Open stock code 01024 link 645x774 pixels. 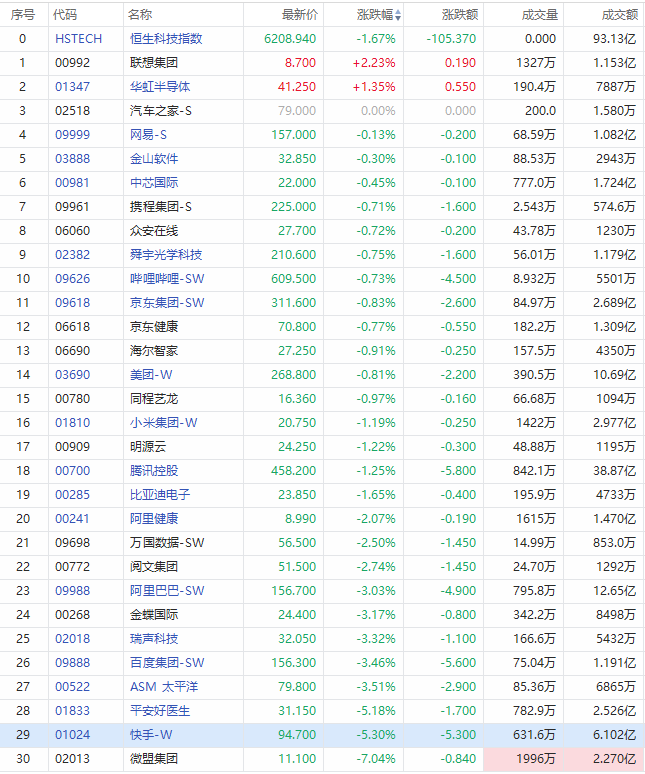pyautogui.click(x=73, y=735)
